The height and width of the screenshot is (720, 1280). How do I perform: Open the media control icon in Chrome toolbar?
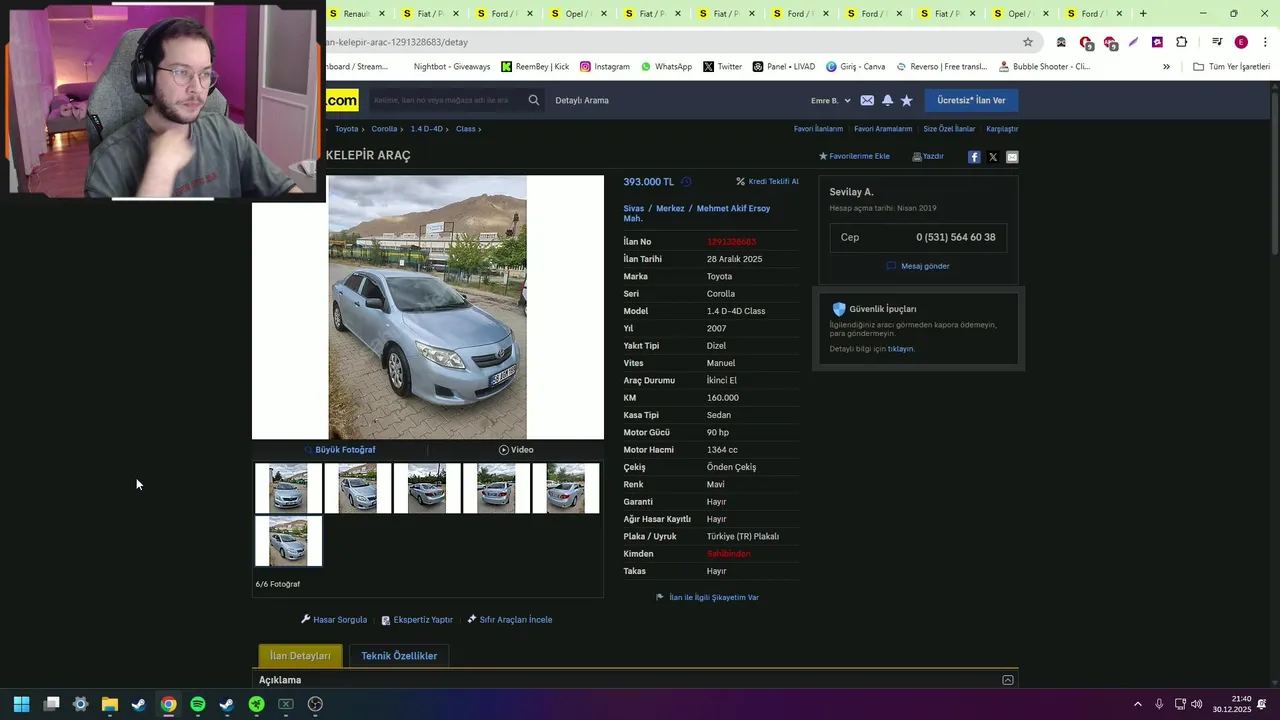(1216, 42)
